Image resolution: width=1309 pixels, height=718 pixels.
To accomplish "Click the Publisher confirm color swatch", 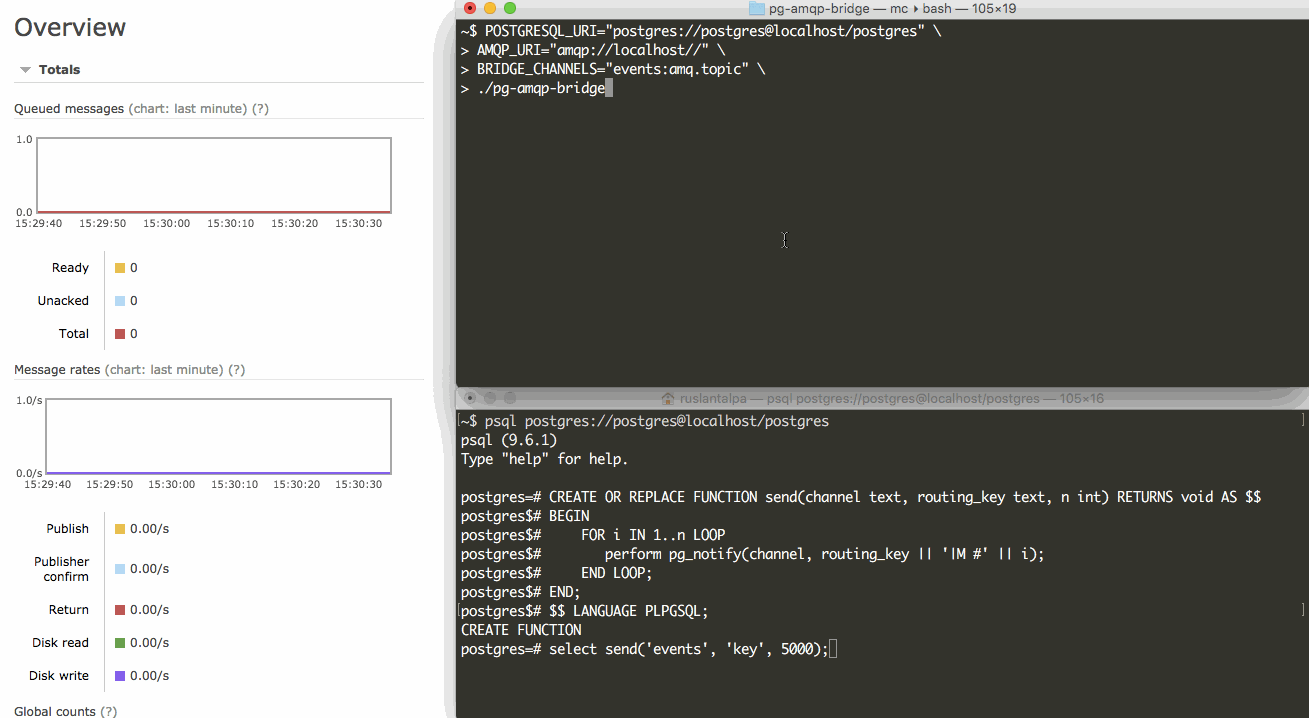I will point(120,569).
